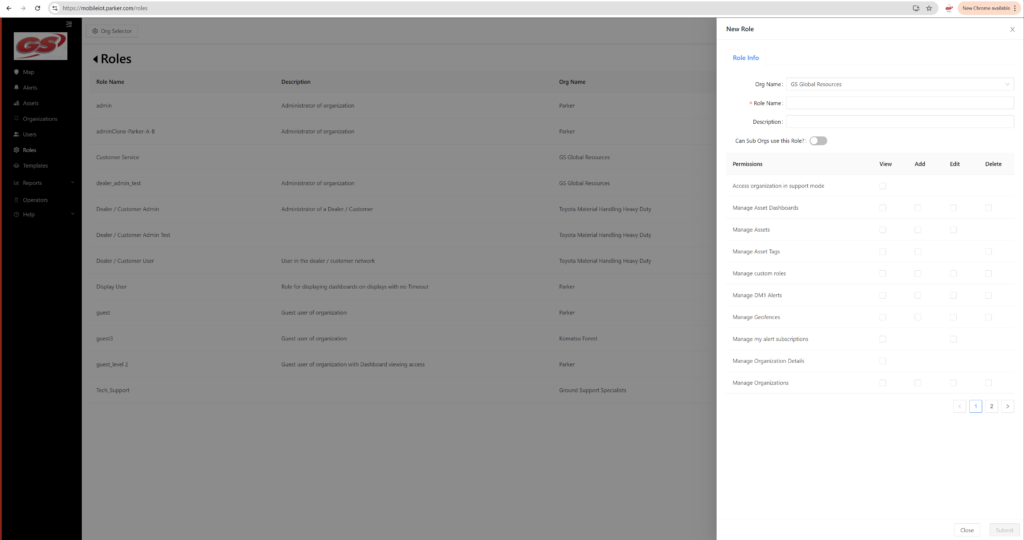This screenshot has width=1024, height=540.
Task: Click into the Role Name input field
Action: pos(900,103)
